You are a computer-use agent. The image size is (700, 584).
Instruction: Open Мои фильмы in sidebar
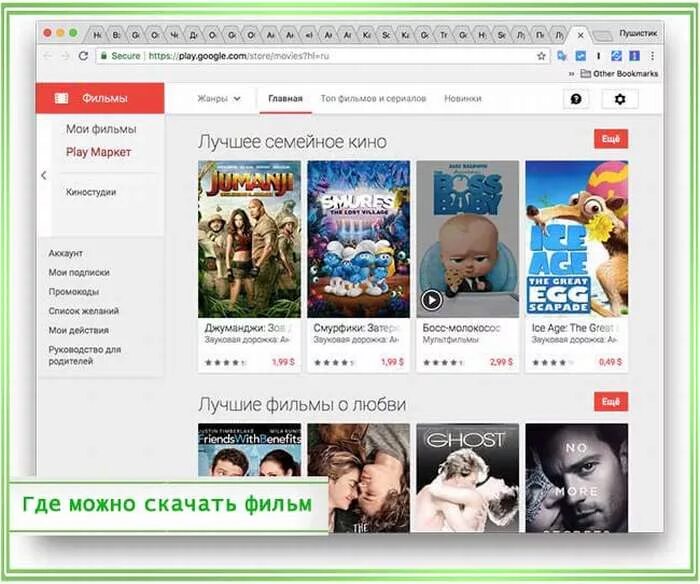(x=101, y=129)
